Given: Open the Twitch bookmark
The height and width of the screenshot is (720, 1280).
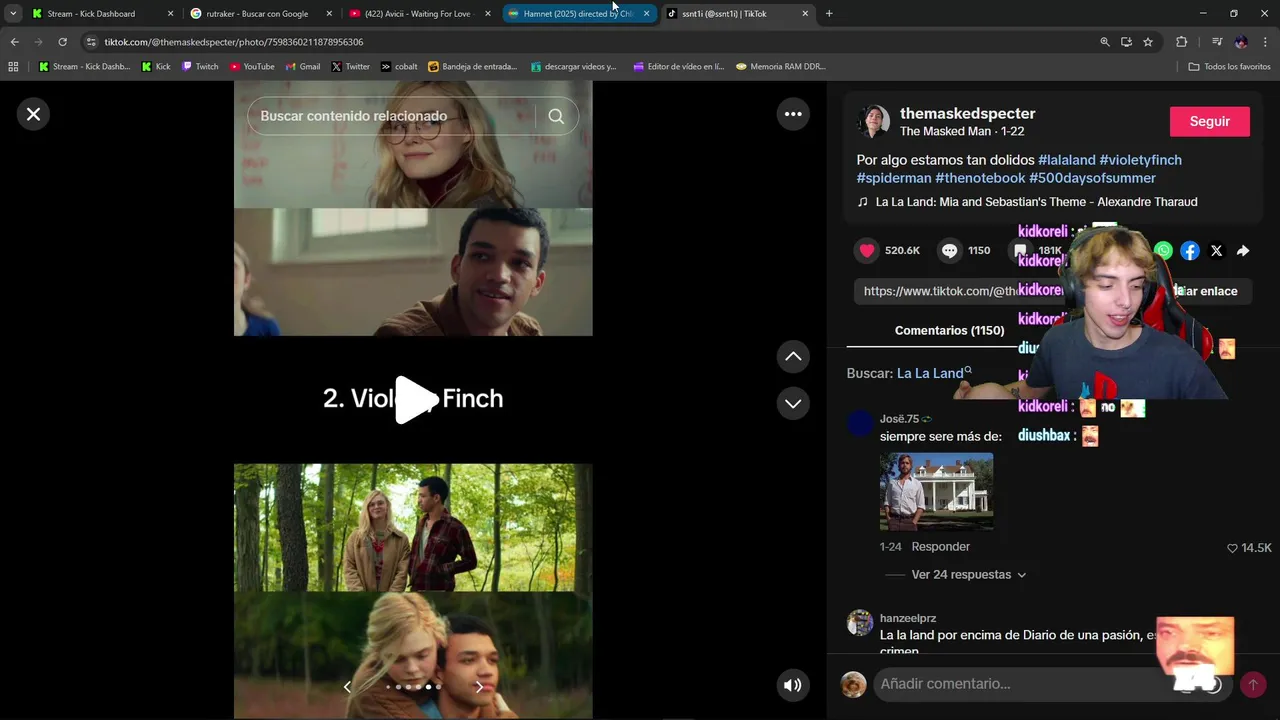Looking at the screenshot, I should [200, 67].
